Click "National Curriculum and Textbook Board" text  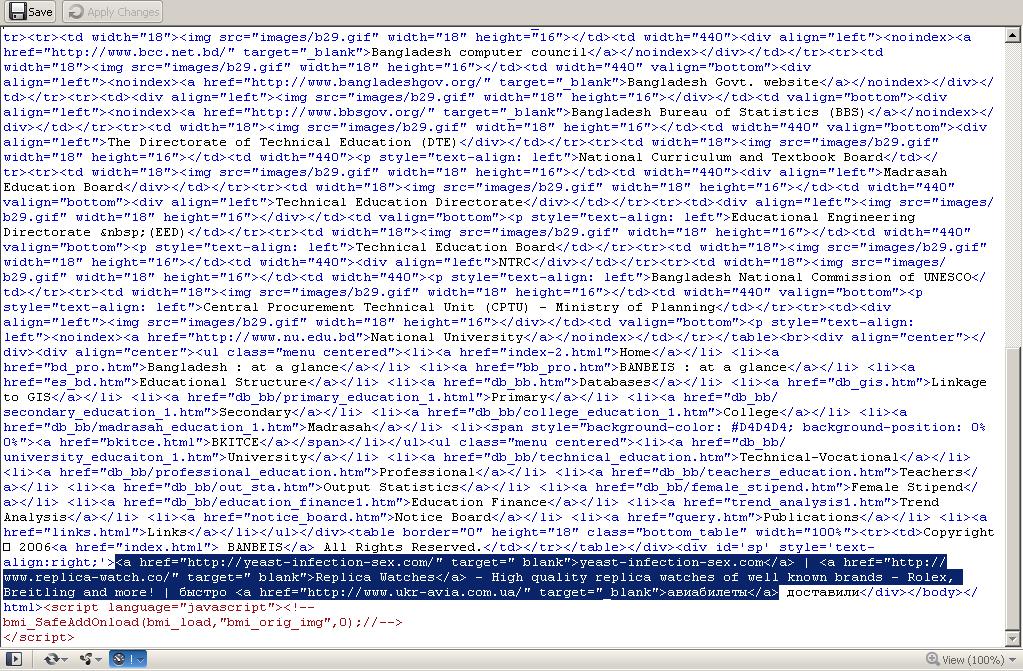pos(731,157)
